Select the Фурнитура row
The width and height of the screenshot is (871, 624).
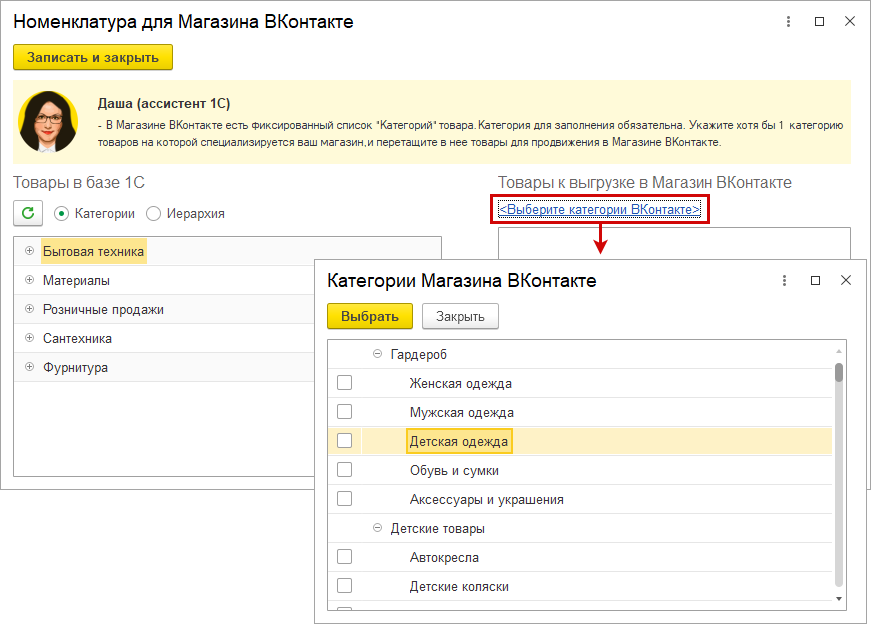164,367
